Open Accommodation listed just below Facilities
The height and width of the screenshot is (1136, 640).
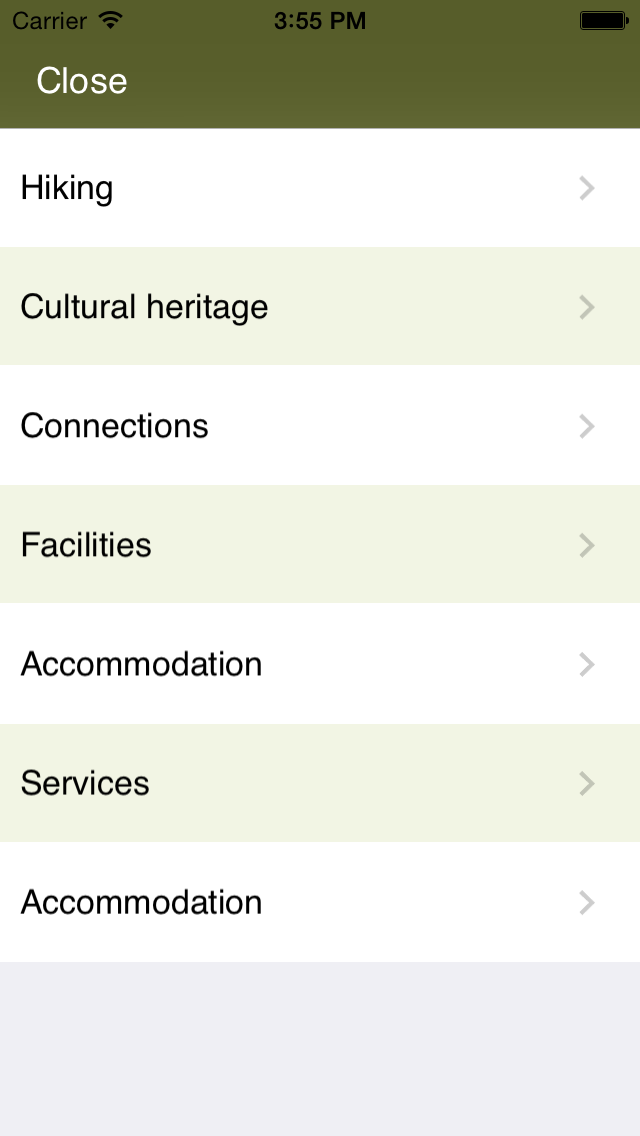pyautogui.click(x=141, y=664)
